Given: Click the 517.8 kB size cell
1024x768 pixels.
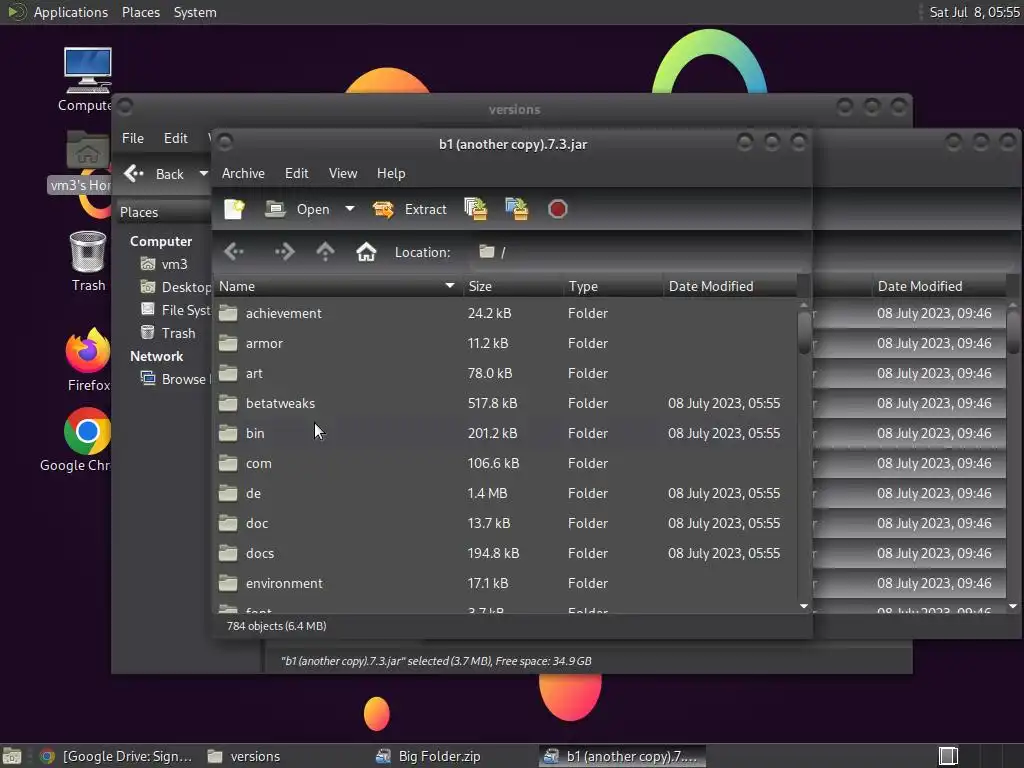Looking at the screenshot, I should (x=492, y=404).
